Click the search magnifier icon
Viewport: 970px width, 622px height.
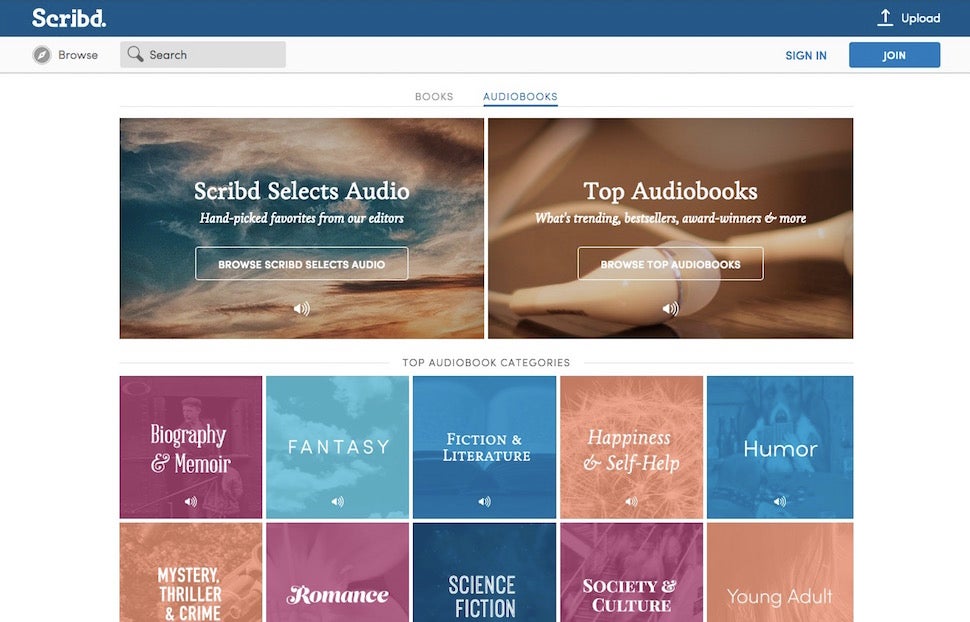coord(135,54)
